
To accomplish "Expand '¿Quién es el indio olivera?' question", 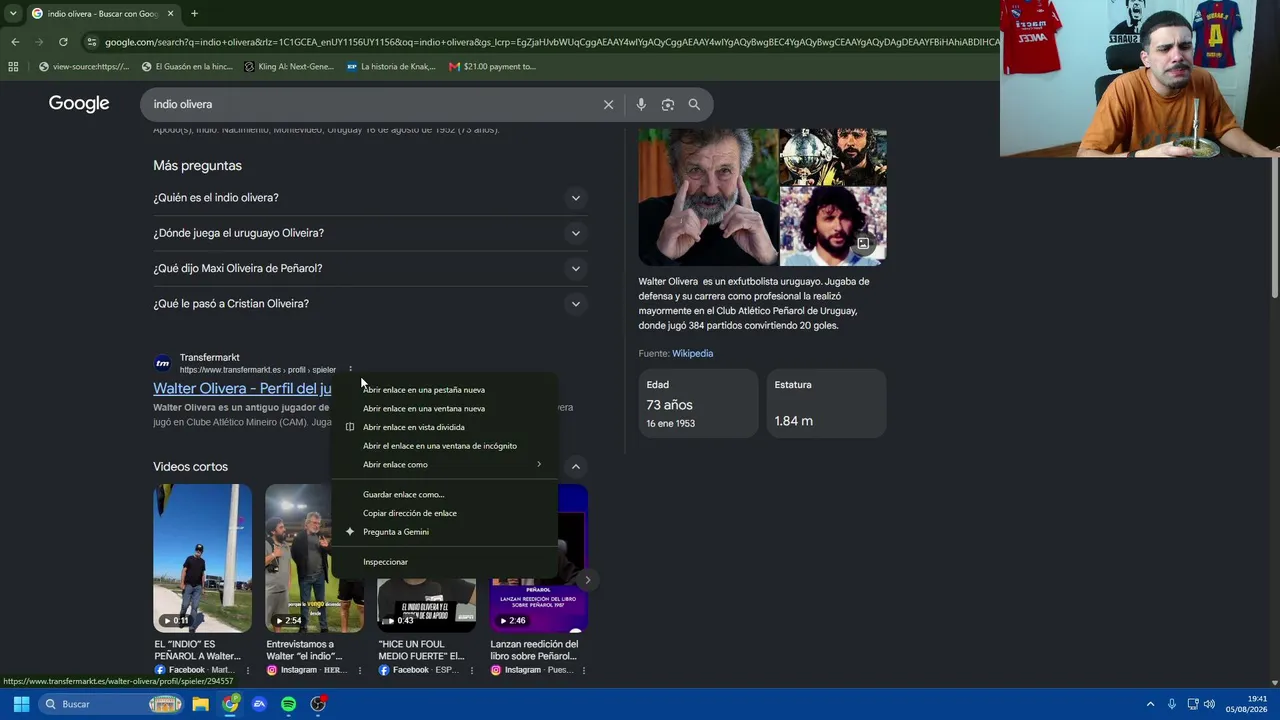I will [x=370, y=198].
